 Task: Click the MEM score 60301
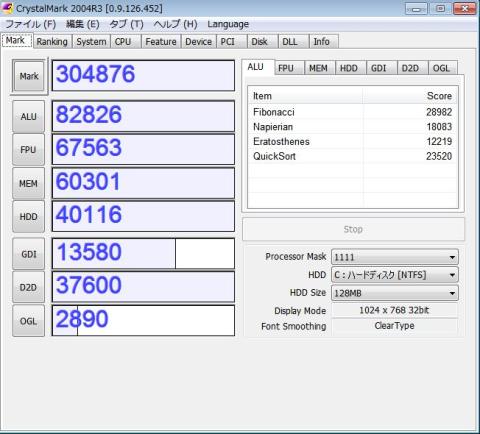(x=143, y=183)
